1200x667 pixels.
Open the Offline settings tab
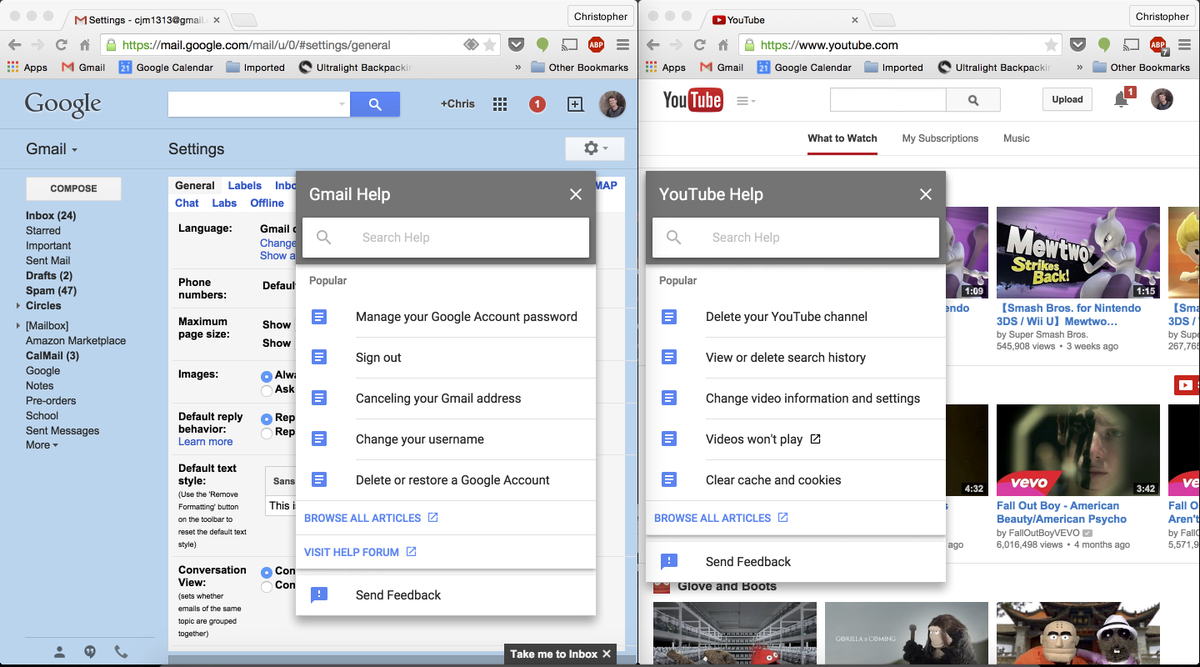(x=267, y=203)
